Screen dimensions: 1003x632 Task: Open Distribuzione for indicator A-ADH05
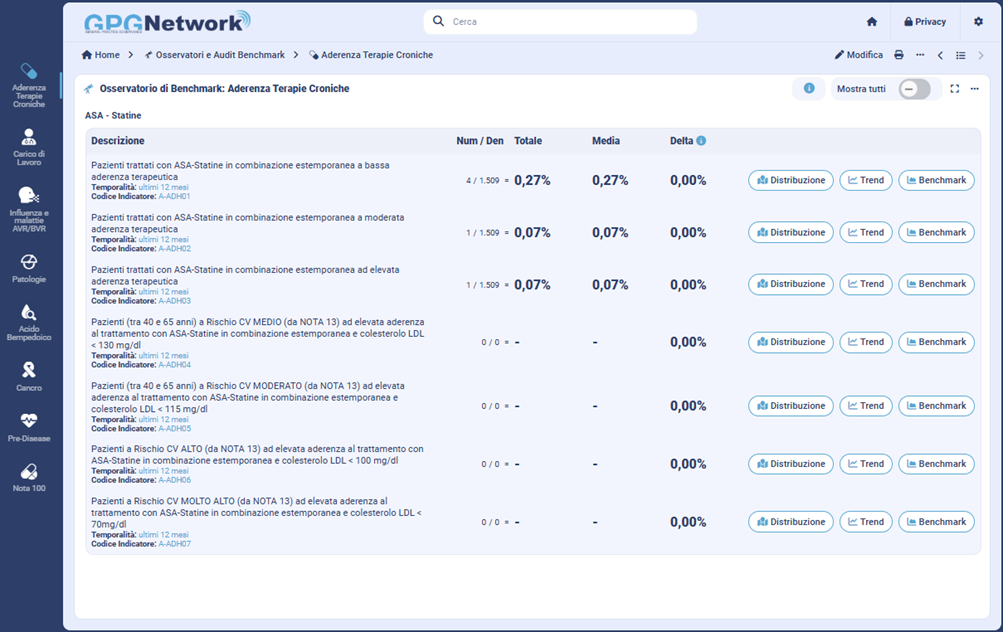[x=790, y=406]
